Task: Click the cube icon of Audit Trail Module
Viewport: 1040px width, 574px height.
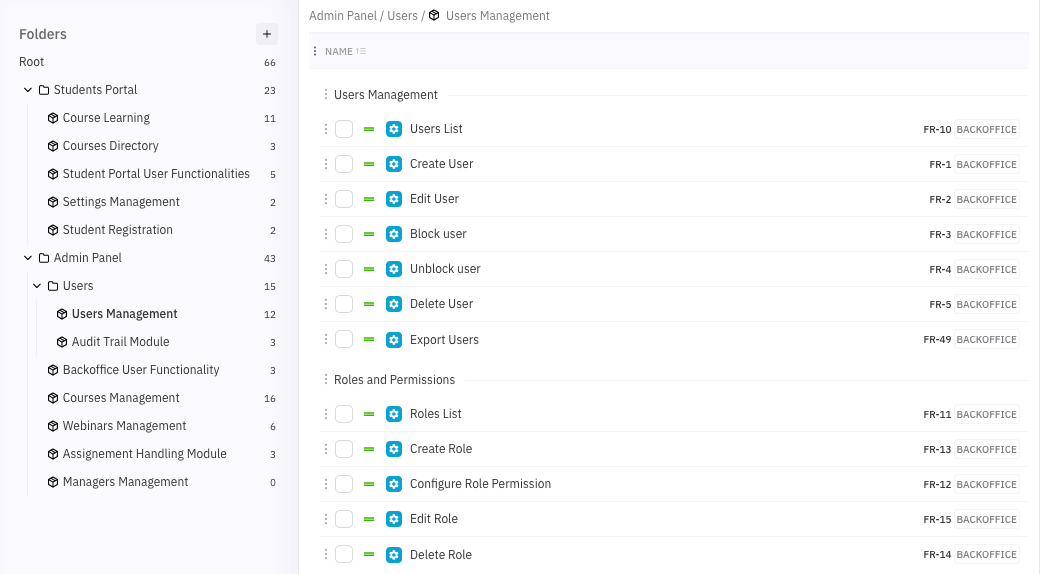Action: pos(62,342)
